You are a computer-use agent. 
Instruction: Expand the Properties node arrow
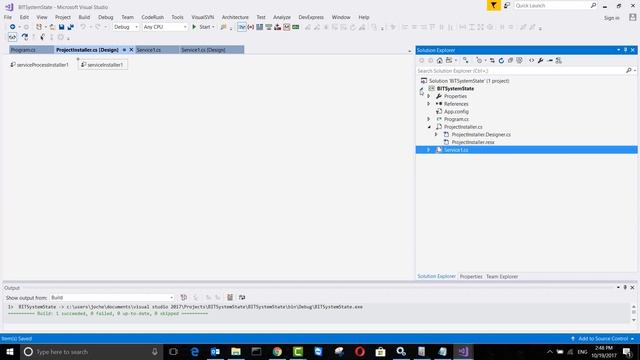click(429, 96)
